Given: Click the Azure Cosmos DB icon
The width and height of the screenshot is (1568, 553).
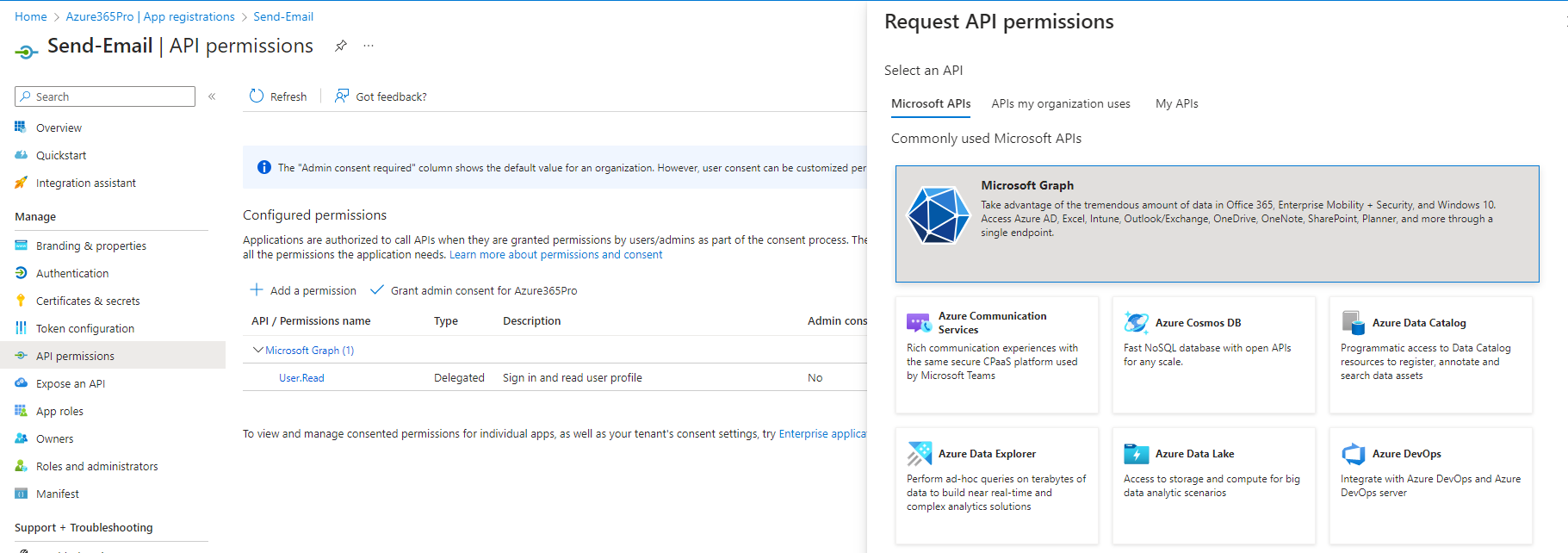Looking at the screenshot, I should pyautogui.click(x=1136, y=323).
